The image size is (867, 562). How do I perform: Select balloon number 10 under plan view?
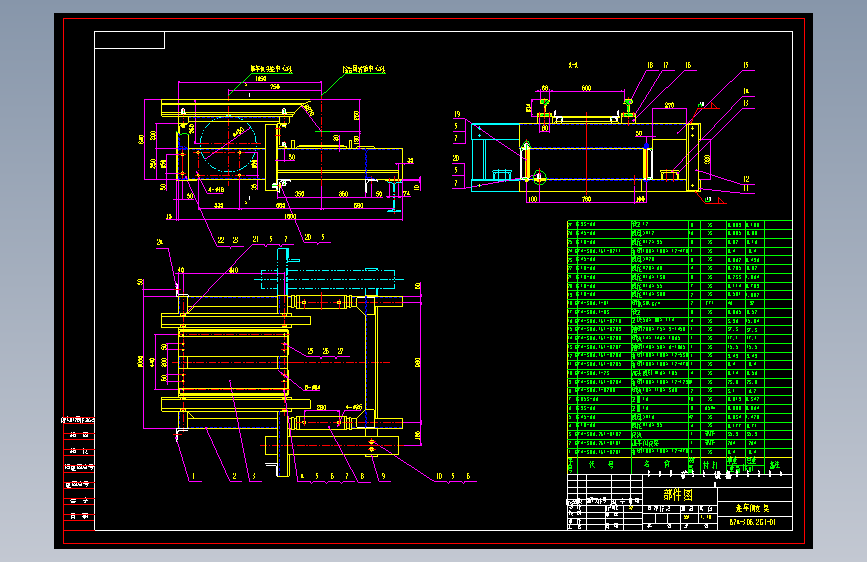(x=439, y=476)
